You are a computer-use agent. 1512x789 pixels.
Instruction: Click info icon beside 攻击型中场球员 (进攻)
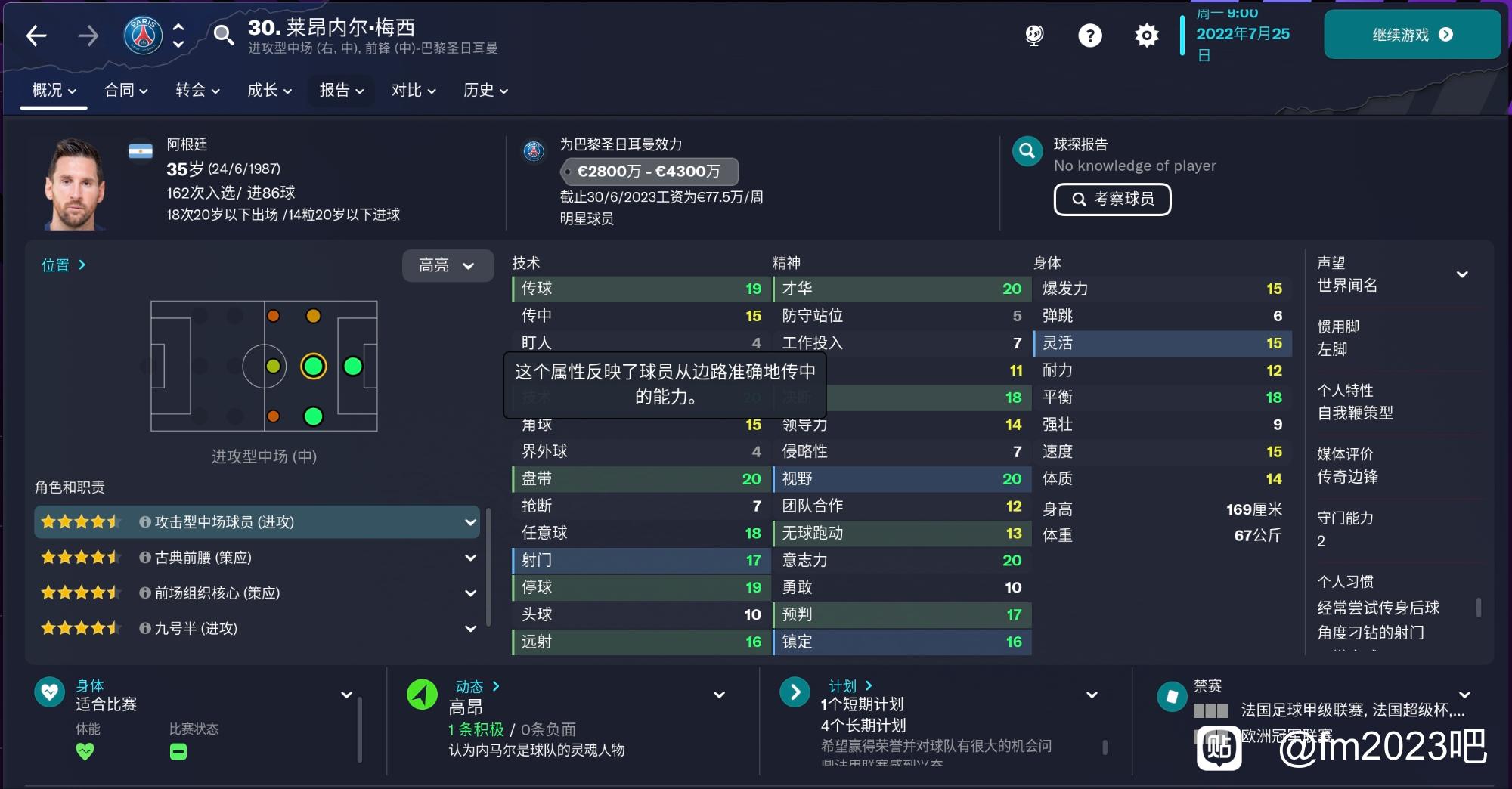[145, 522]
